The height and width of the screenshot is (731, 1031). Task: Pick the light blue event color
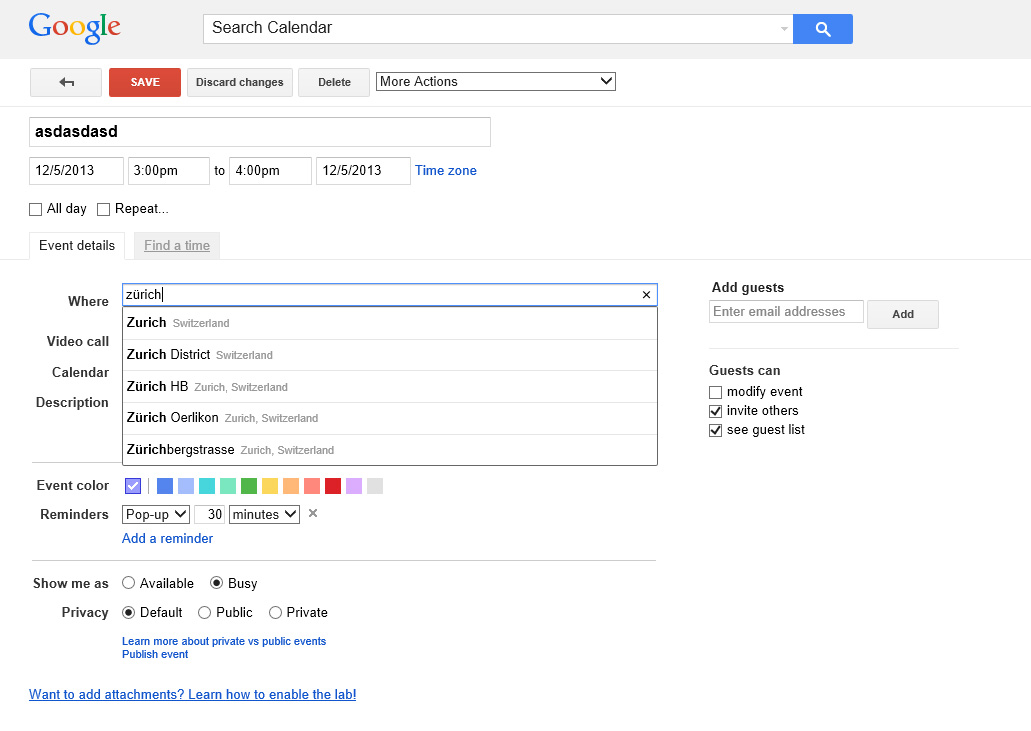186,486
